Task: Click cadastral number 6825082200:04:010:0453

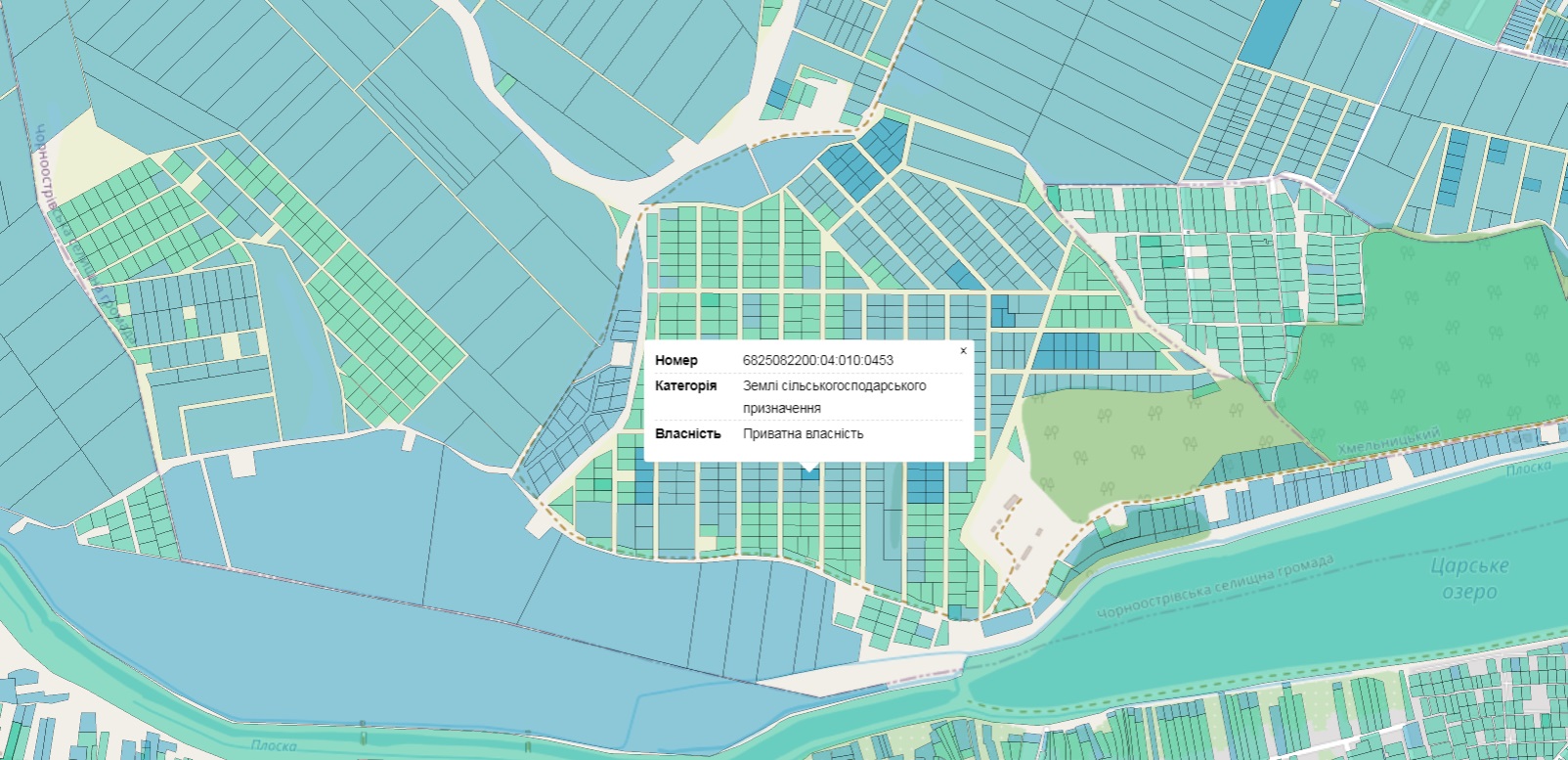Action: (817, 360)
